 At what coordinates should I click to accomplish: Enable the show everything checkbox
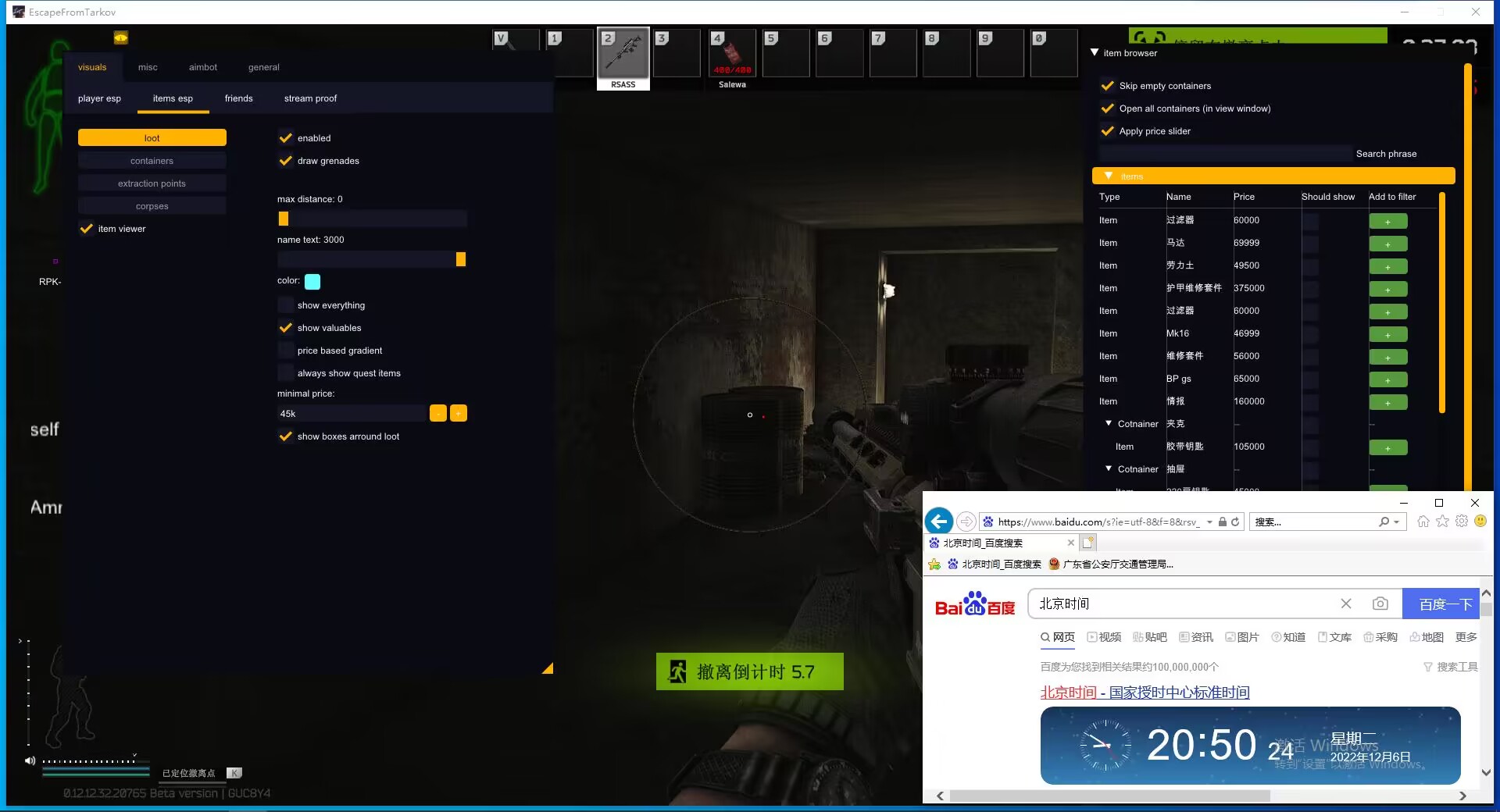click(286, 305)
